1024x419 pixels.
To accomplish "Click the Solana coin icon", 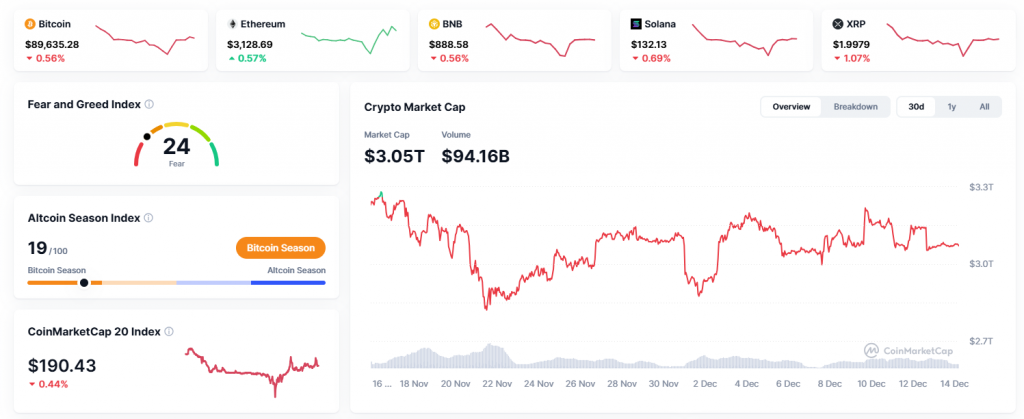I will (x=637, y=23).
